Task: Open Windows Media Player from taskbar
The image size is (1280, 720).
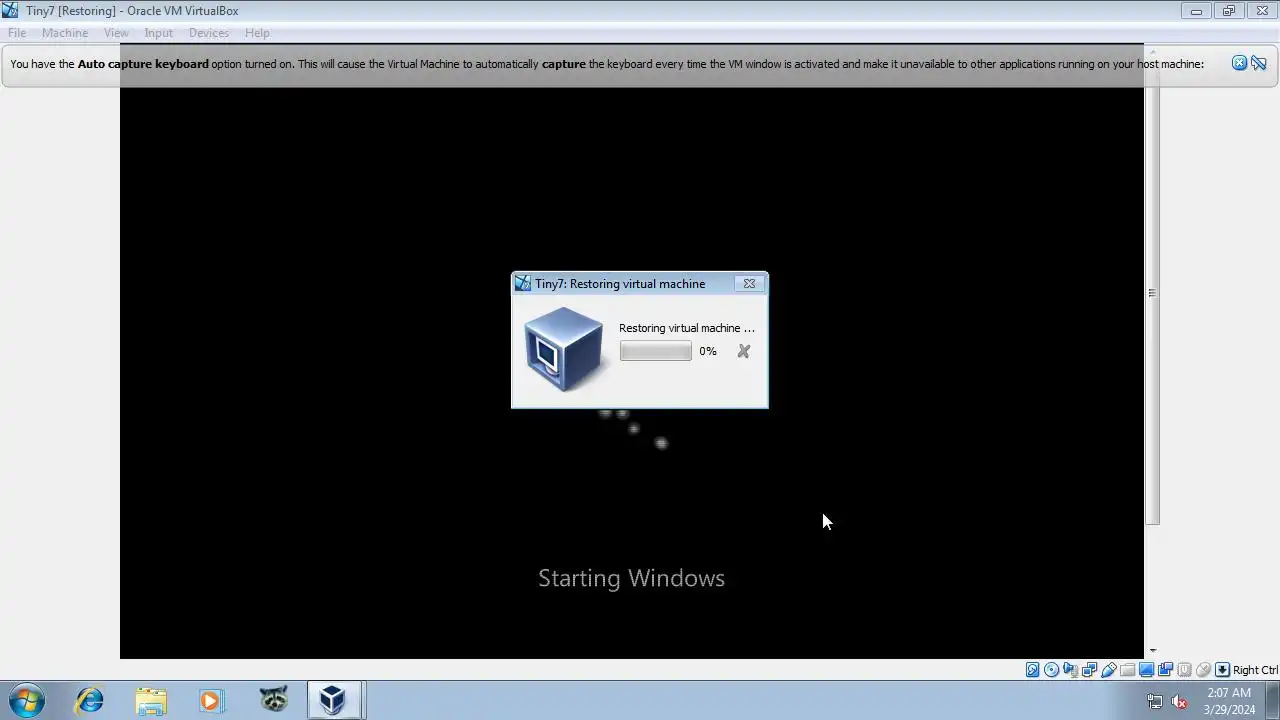Action: (211, 700)
